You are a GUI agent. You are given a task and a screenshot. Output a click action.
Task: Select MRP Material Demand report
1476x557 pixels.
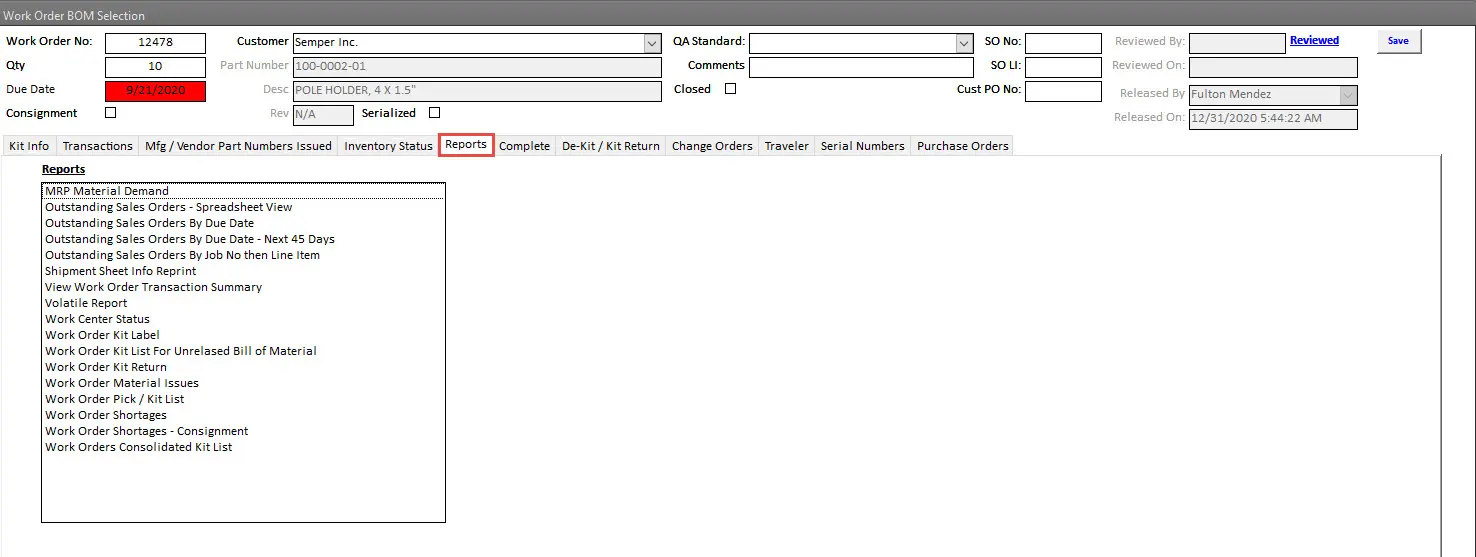click(x=107, y=191)
